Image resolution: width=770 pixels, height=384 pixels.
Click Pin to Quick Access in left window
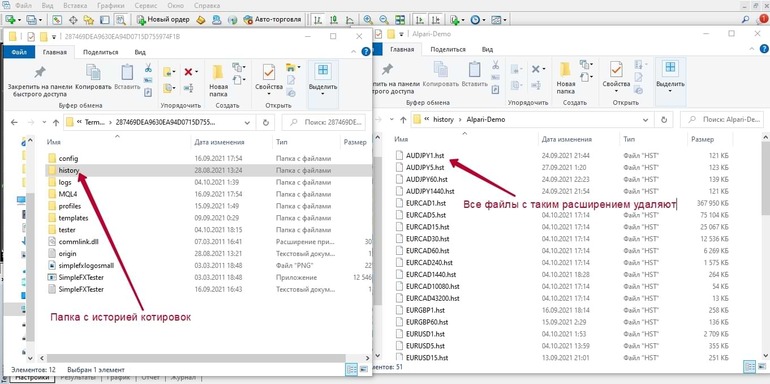coord(39,82)
